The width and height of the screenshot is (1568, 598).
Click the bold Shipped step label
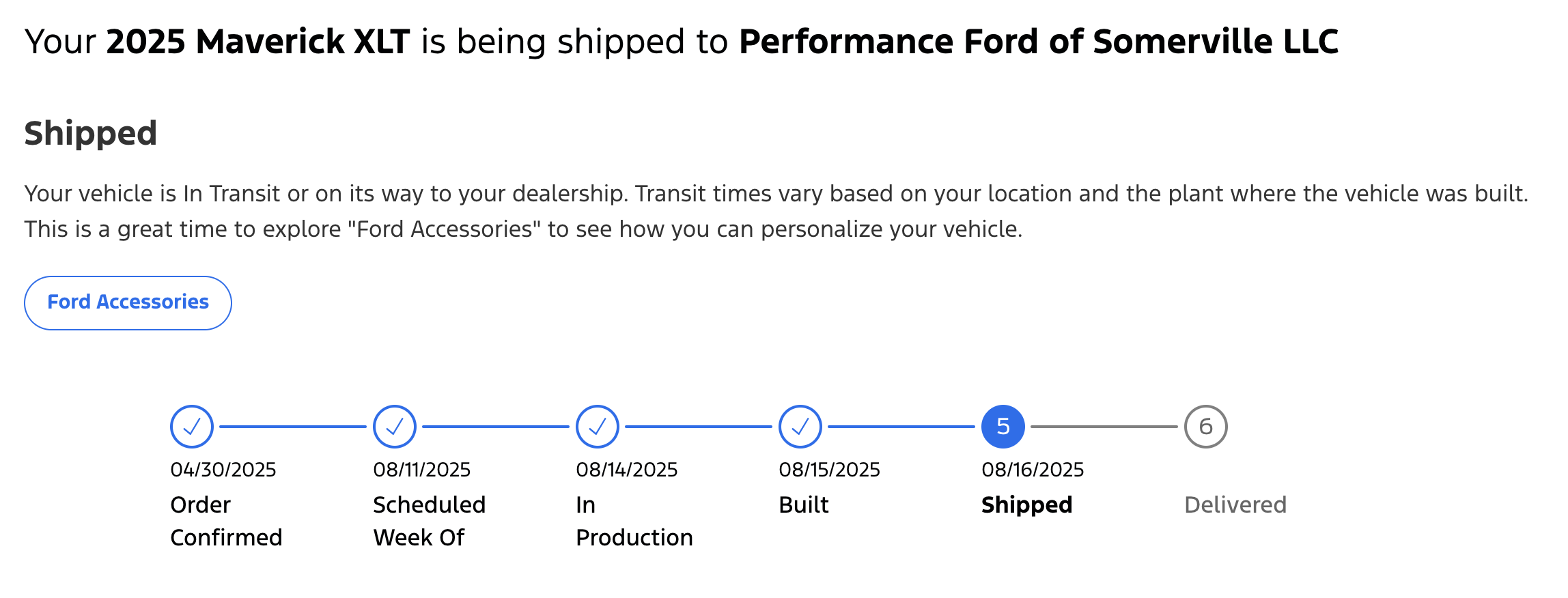pos(1026,505)
